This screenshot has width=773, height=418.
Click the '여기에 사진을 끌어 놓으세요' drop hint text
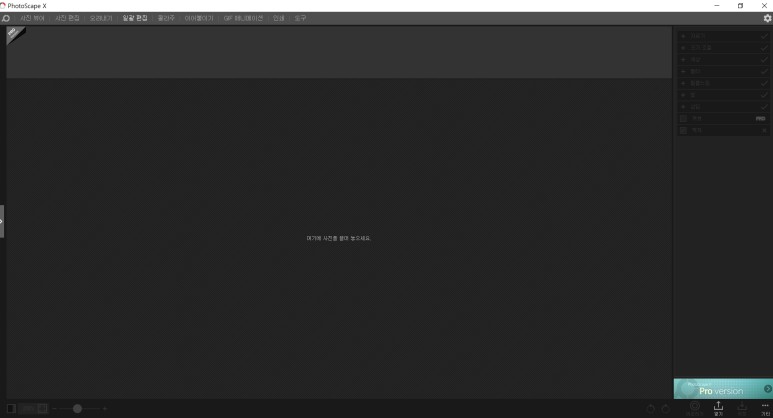pos(338,238)
